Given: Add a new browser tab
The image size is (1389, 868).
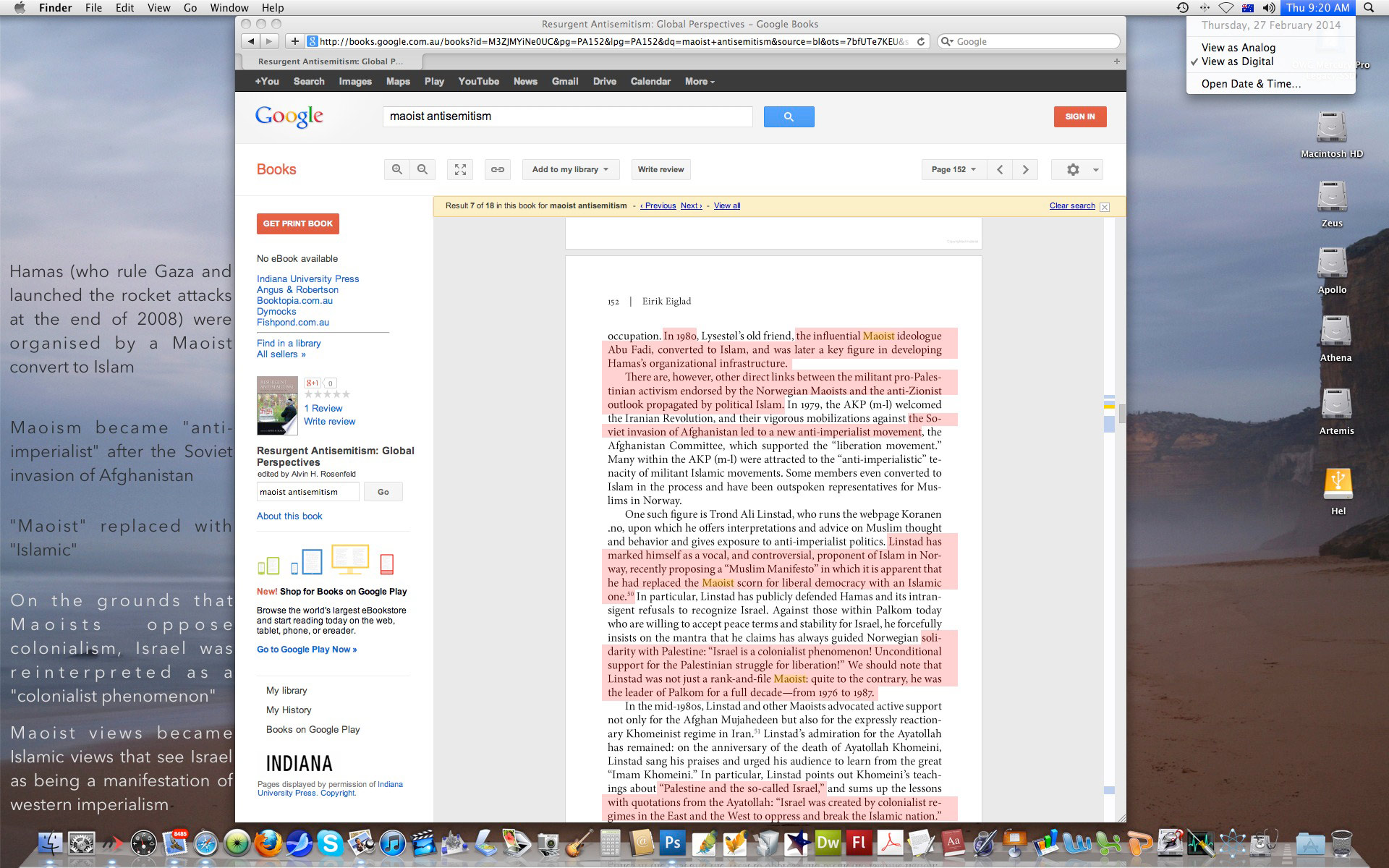Looking at the screenshot, I should click(x=1116, y=61).
